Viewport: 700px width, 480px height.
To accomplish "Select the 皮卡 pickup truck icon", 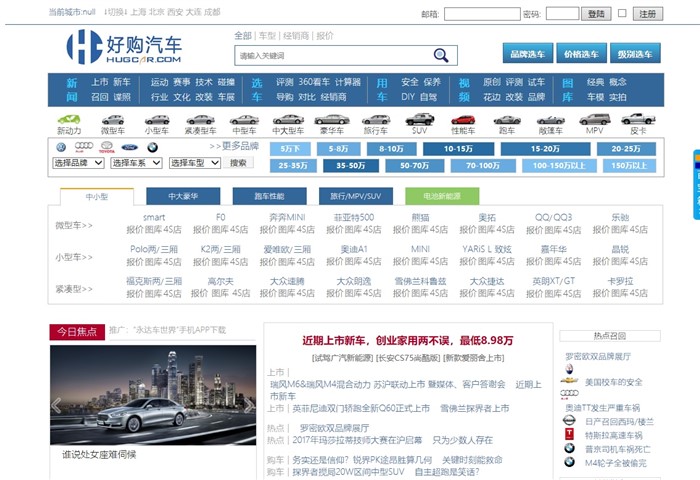I will [638, 119].
